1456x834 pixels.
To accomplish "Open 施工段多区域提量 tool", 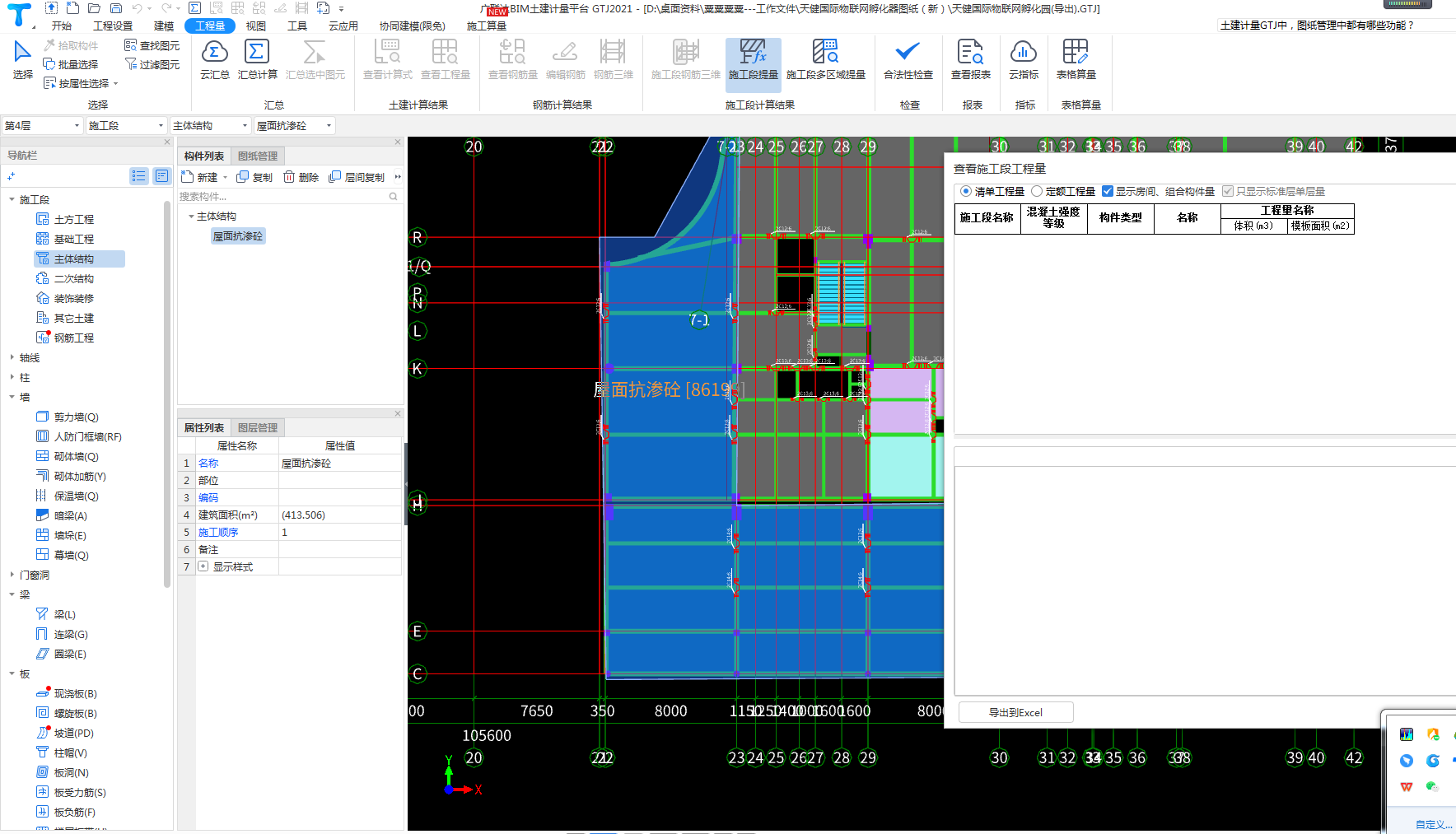I will coord(825,60).
